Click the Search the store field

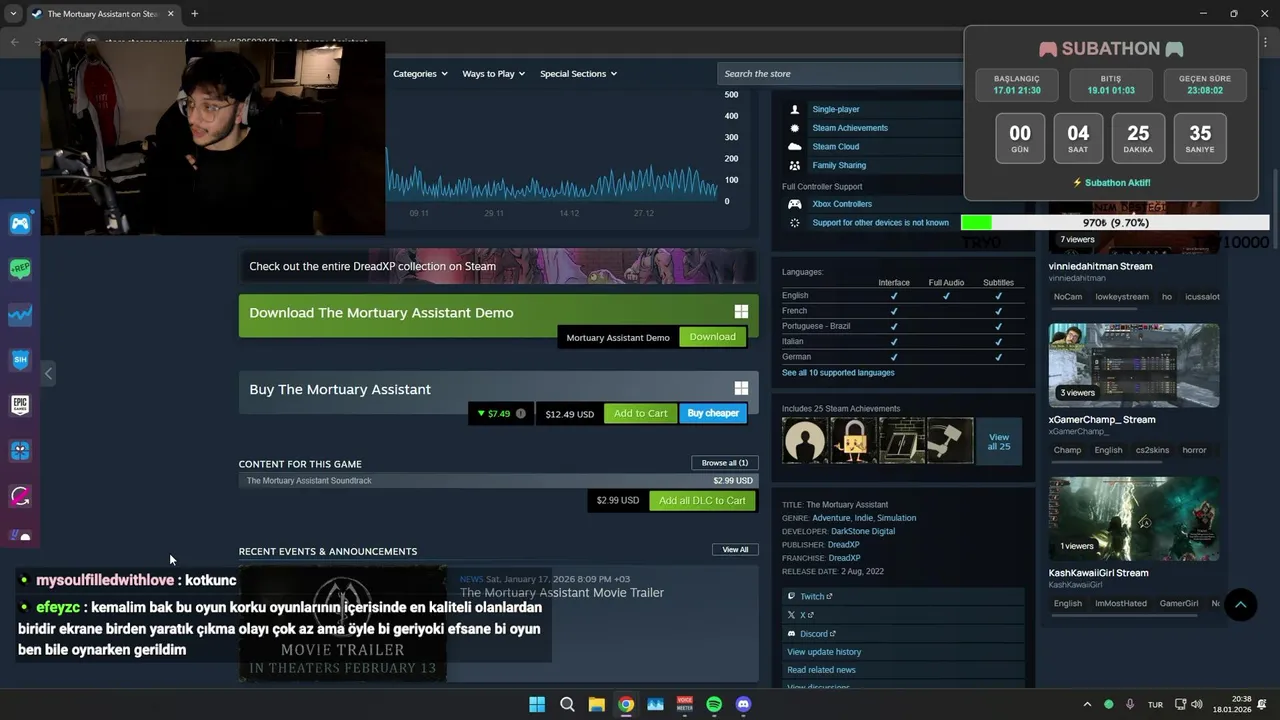click(x=840, y=74)
